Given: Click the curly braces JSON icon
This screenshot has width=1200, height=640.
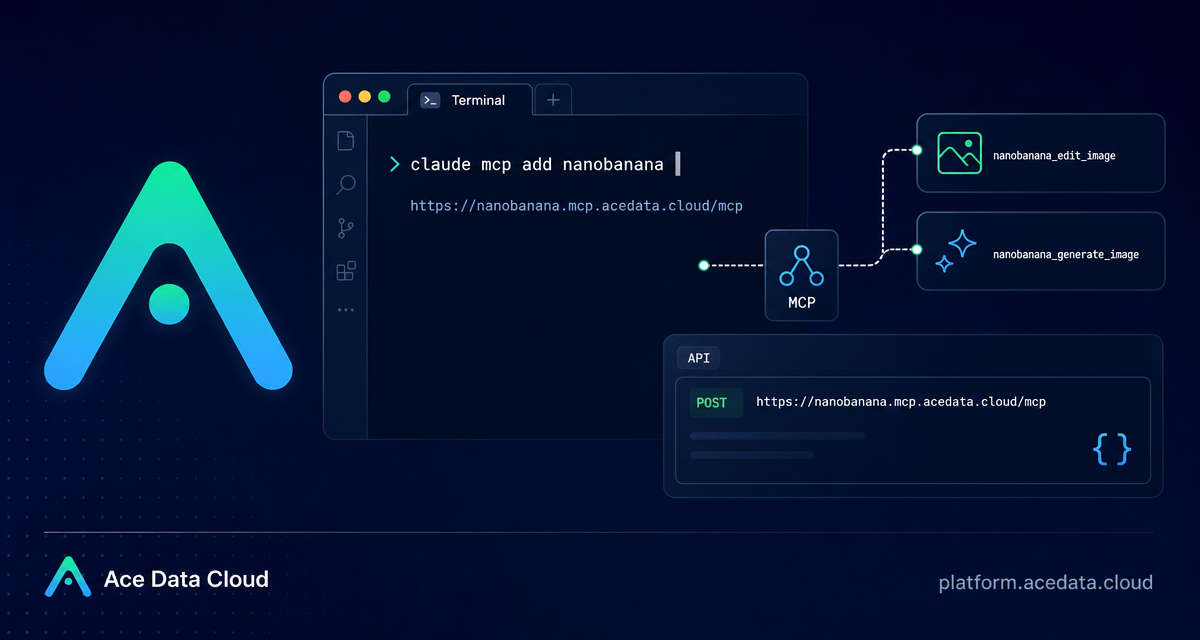Looking at the screenshot, I should [x=1113, y=449].
